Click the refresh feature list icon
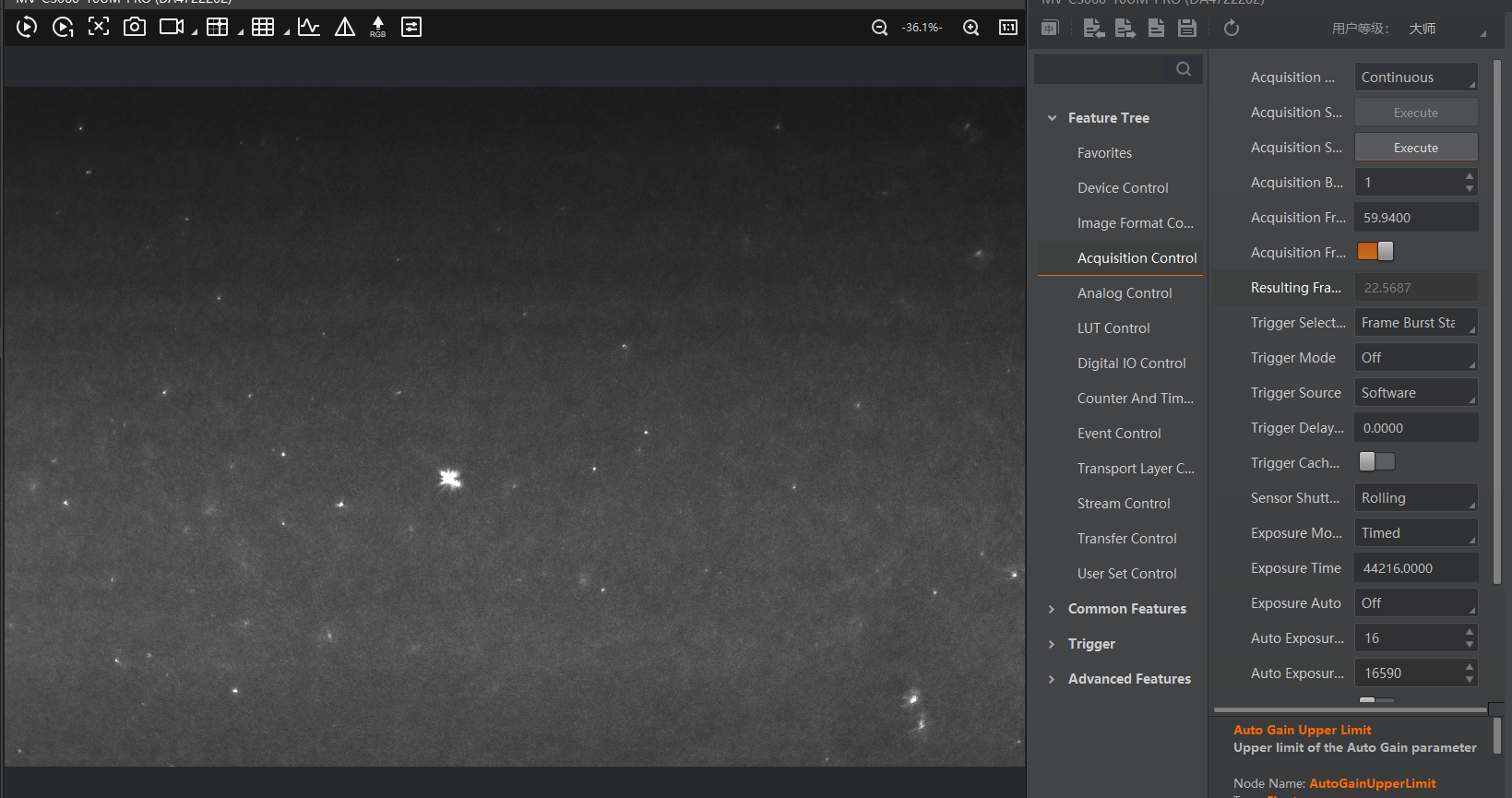The height and width of the screenshot is (798, 1512). tap(1231, 29)
